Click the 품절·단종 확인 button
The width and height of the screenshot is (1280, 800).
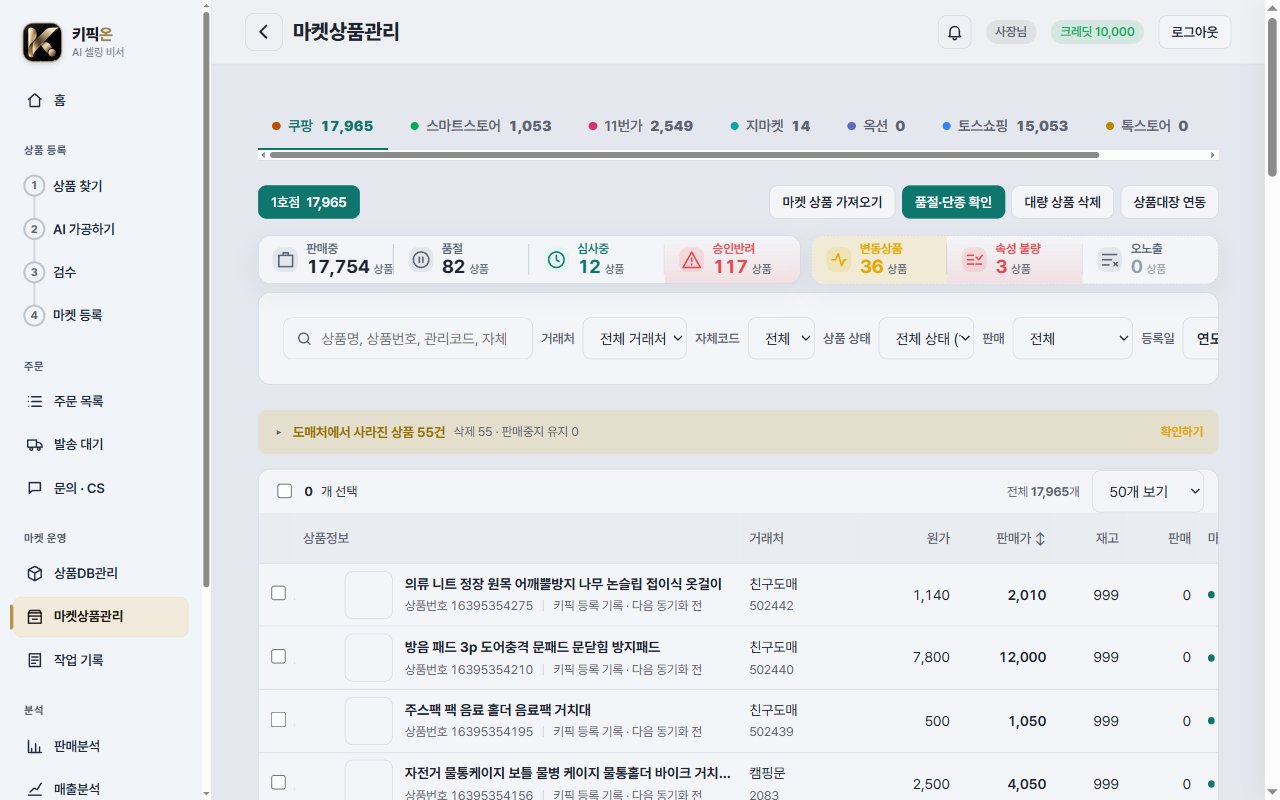[952, 202]
